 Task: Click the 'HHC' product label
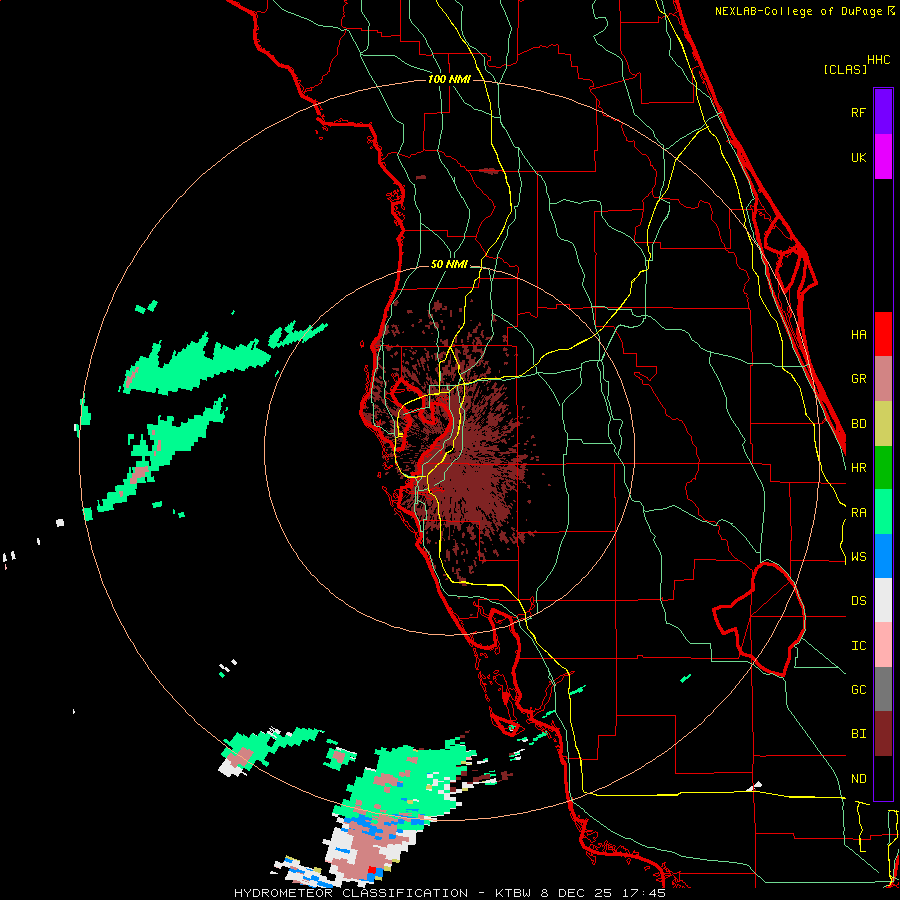point(879,60)
